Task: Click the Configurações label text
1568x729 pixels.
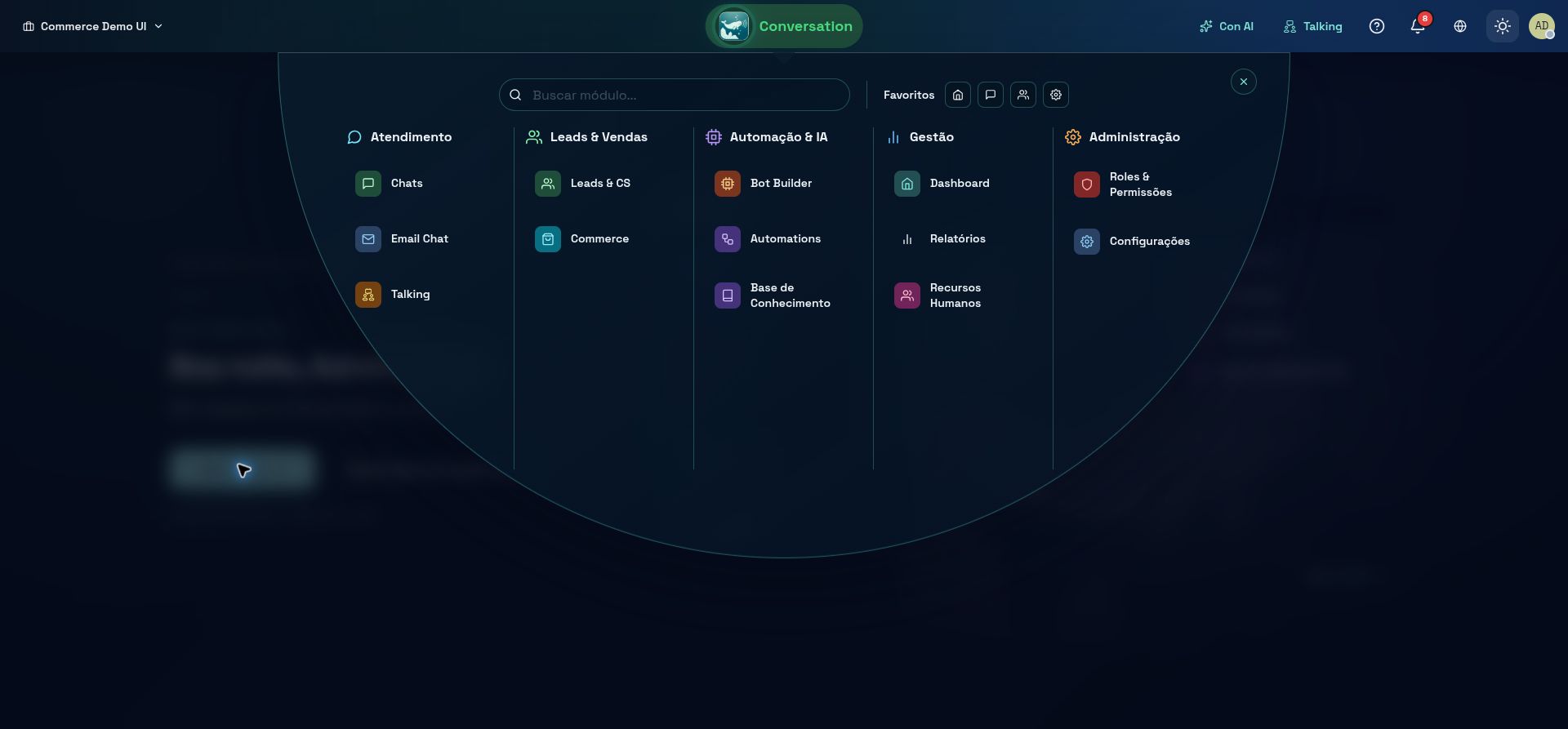Action: [x=1150, y=242]
